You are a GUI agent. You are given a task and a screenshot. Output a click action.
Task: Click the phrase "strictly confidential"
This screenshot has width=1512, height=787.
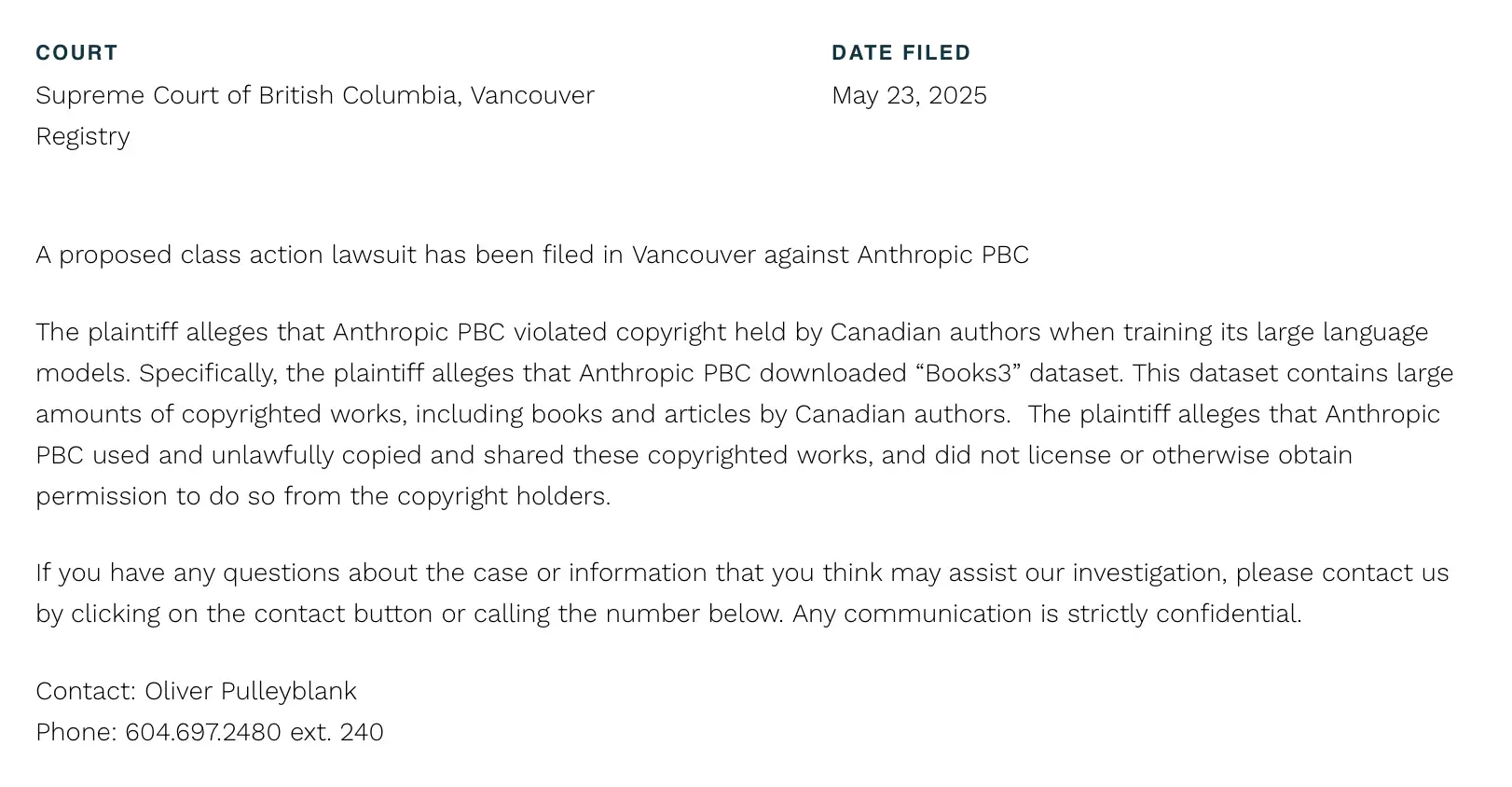pos(1184,614)
